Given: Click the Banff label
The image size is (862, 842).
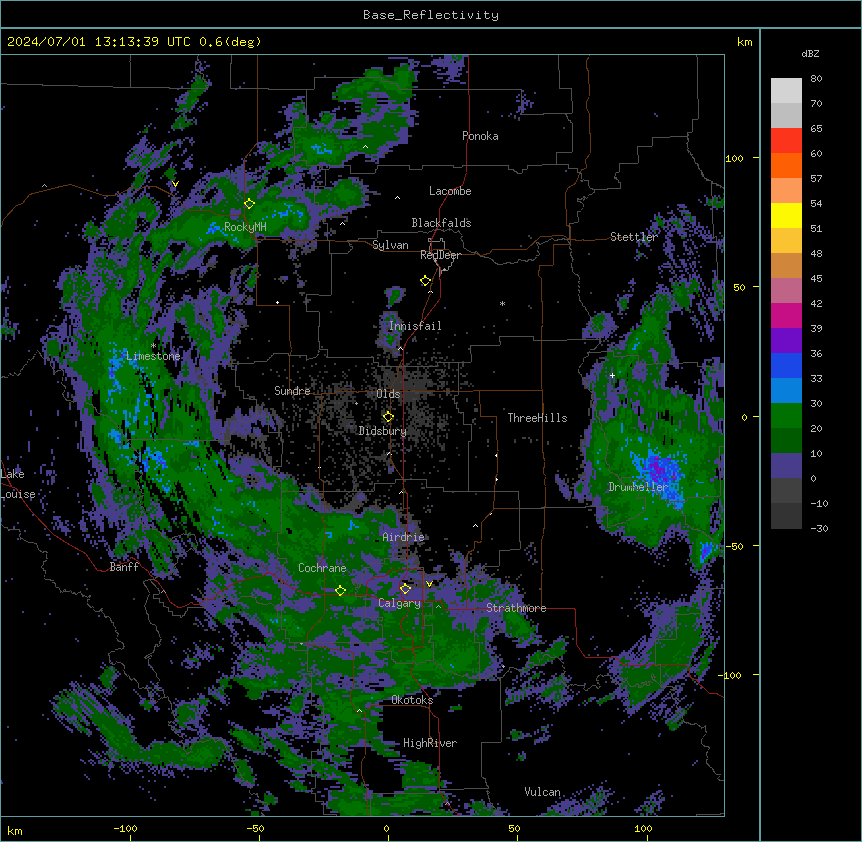Looking at the screenshot, I should 124,567.
